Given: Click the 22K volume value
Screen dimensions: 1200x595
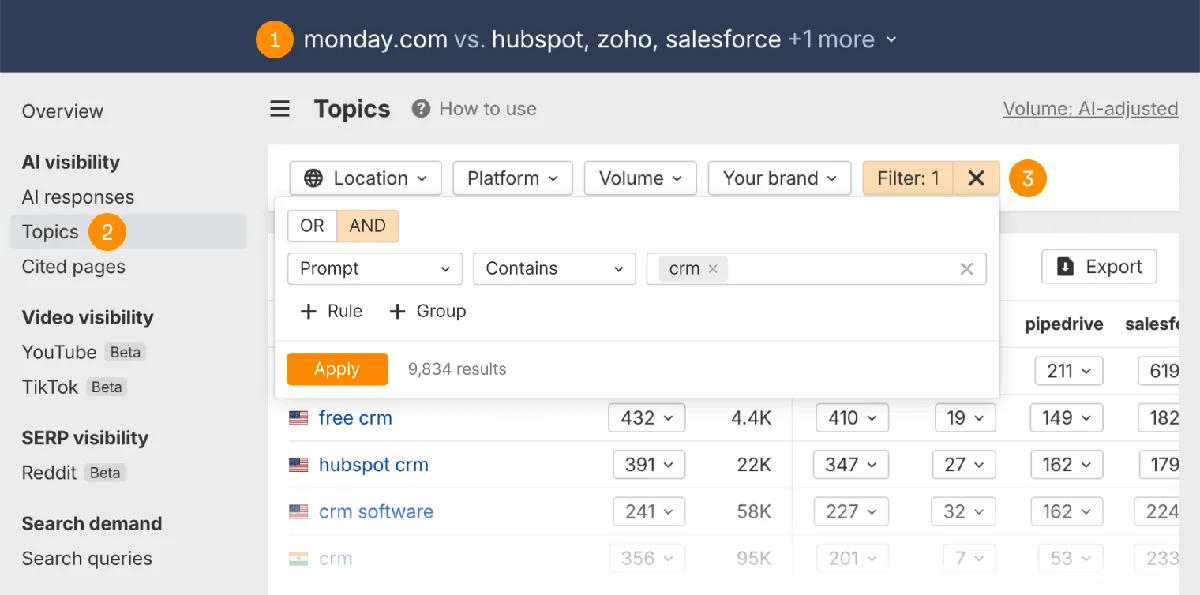Looking at the screenshot, I should click(754, 465).
